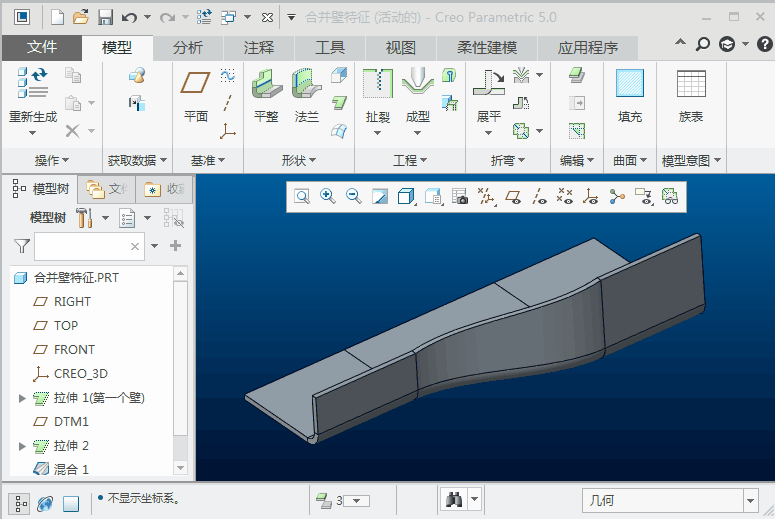Open the 文件 menu
Viewport: 775px width, 519px height.
pyautogui.click(x=42, y=47)
